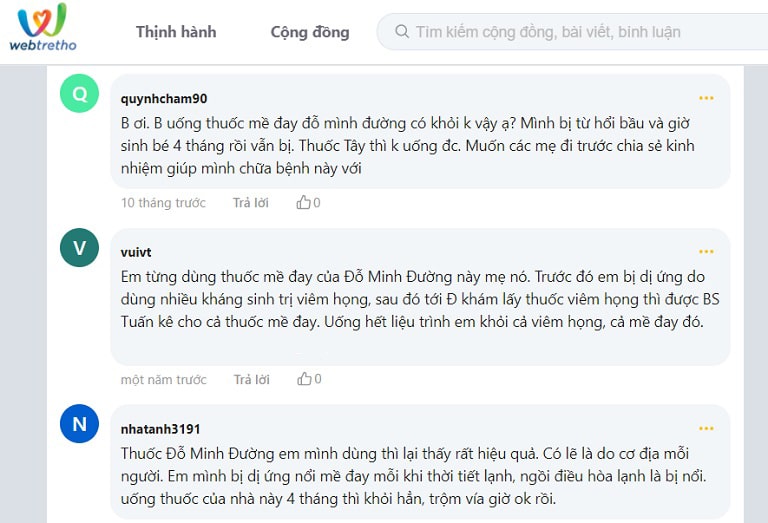
Task: Like quynhcham90's comment with thumbs-up
Action: 303,203
